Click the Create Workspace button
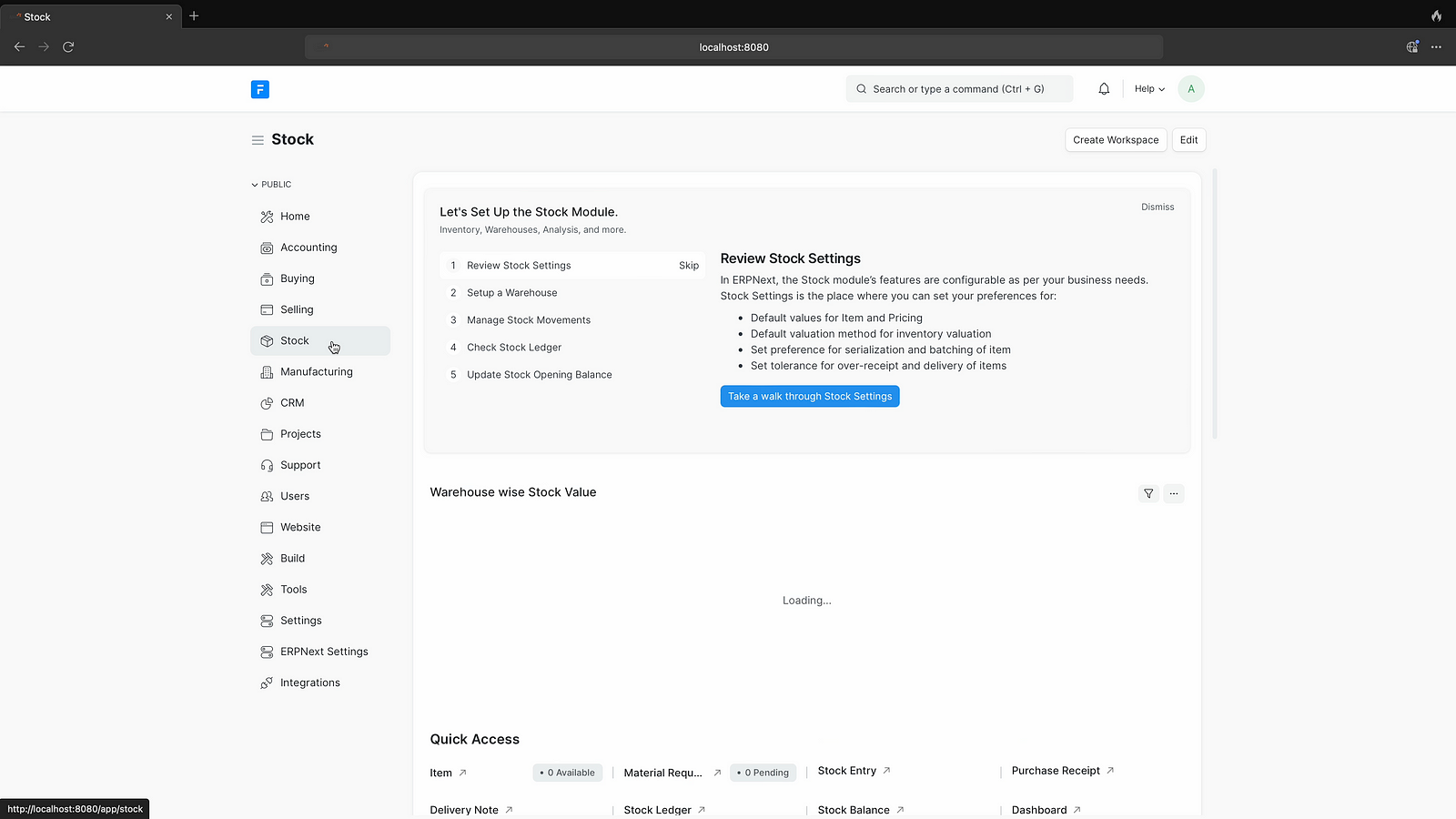 click(x=1115, y=140)
